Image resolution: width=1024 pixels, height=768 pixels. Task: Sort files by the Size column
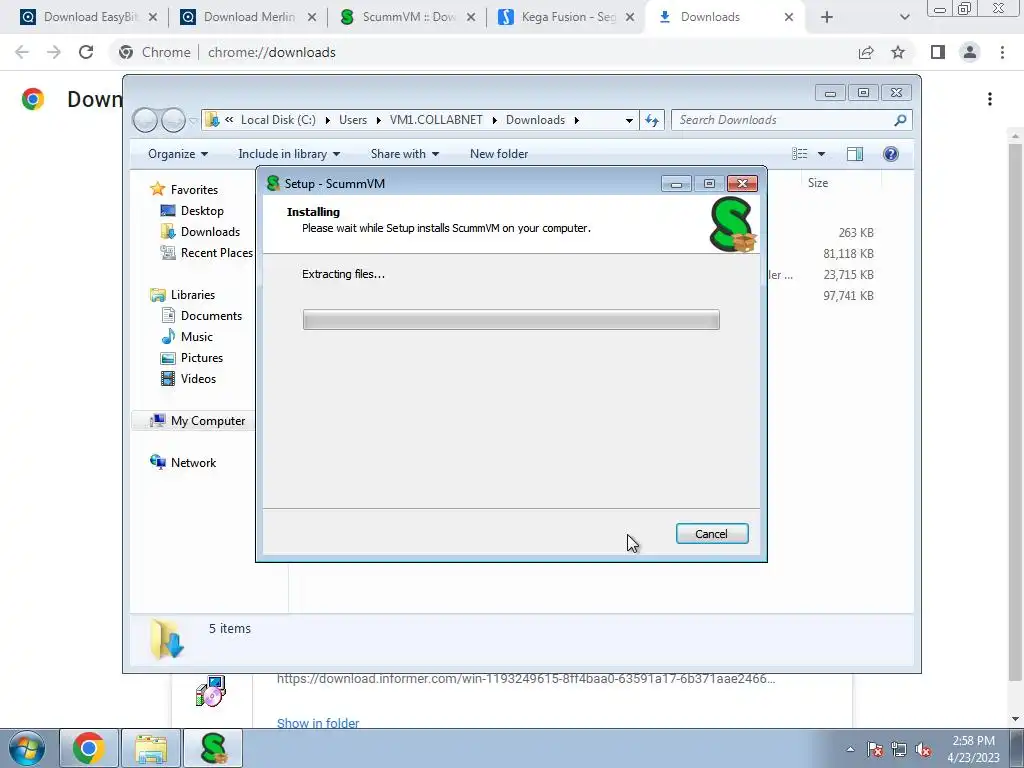(818, 183)
